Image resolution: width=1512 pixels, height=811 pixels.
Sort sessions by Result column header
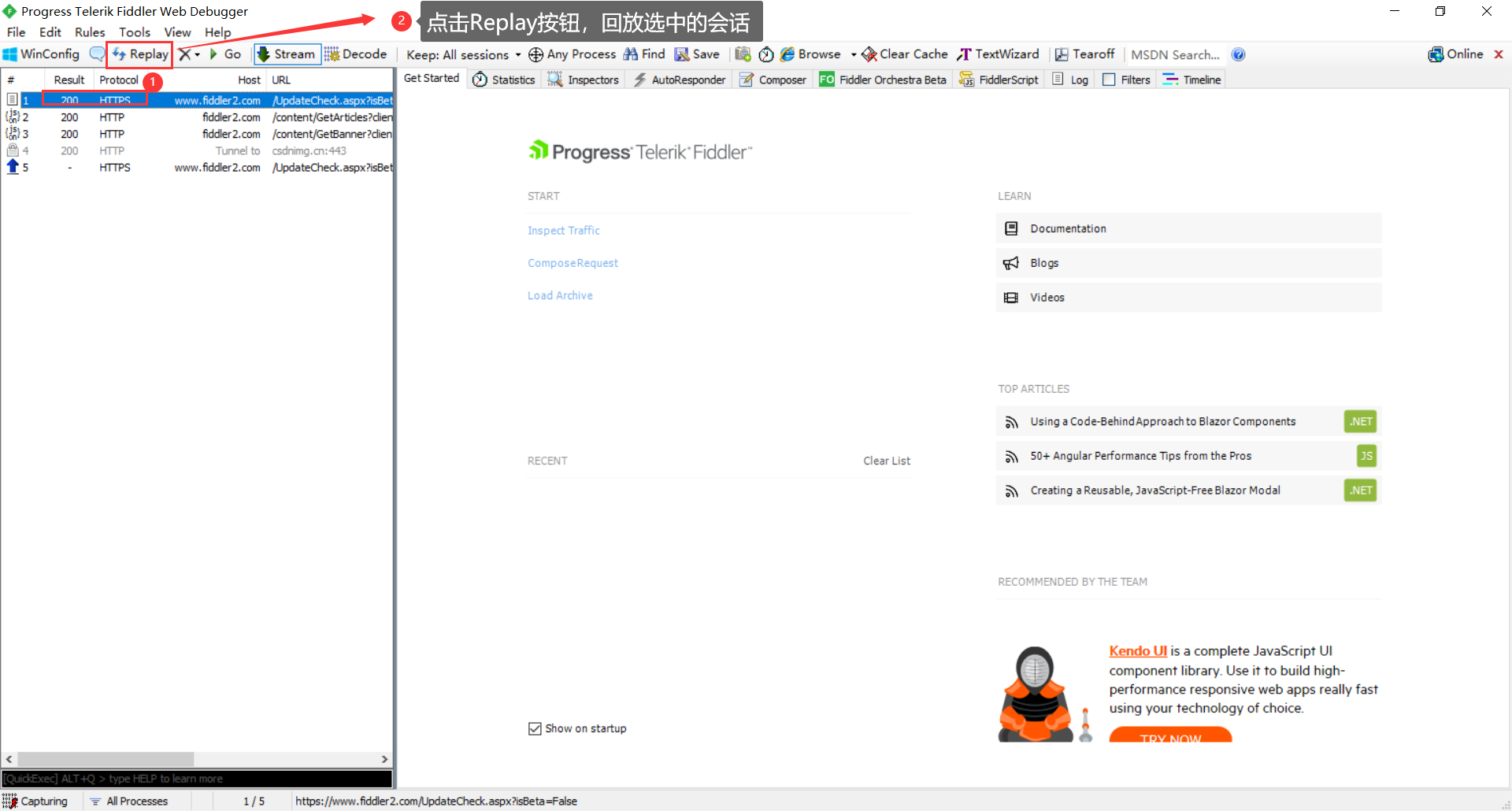pos(69,80)
